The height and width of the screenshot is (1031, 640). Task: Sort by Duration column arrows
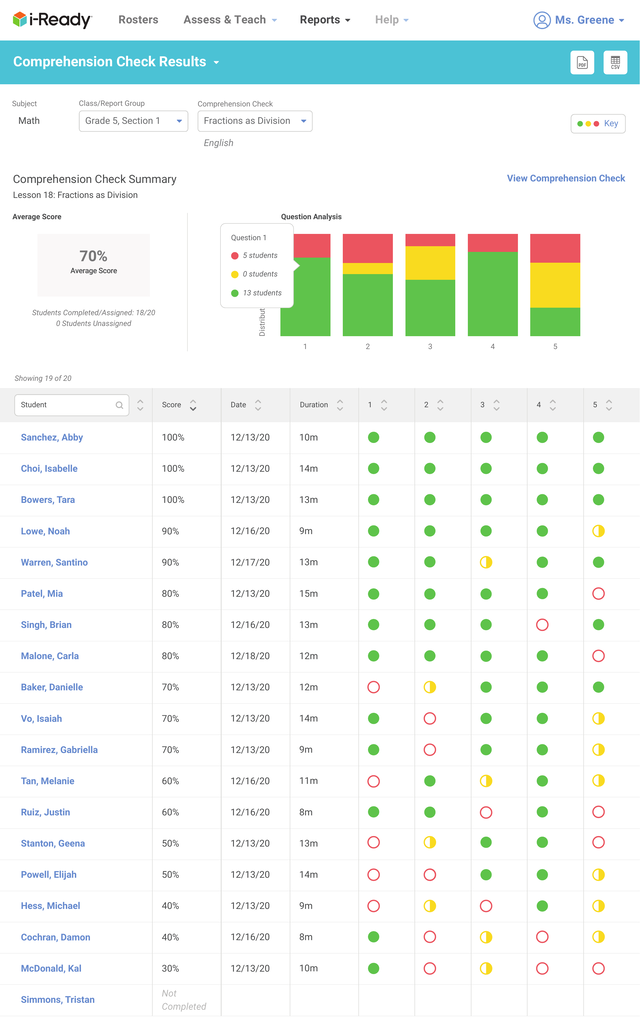coord(339,405)
